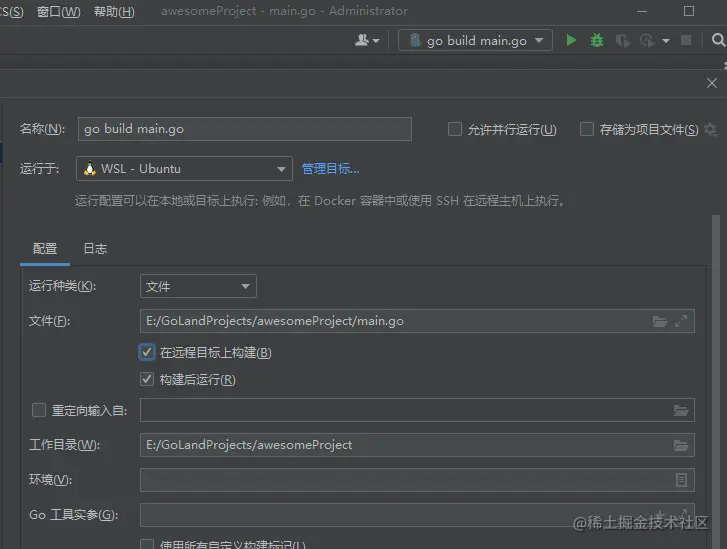
Task: Close the configuration dialog with X
Action: point(712,83)
